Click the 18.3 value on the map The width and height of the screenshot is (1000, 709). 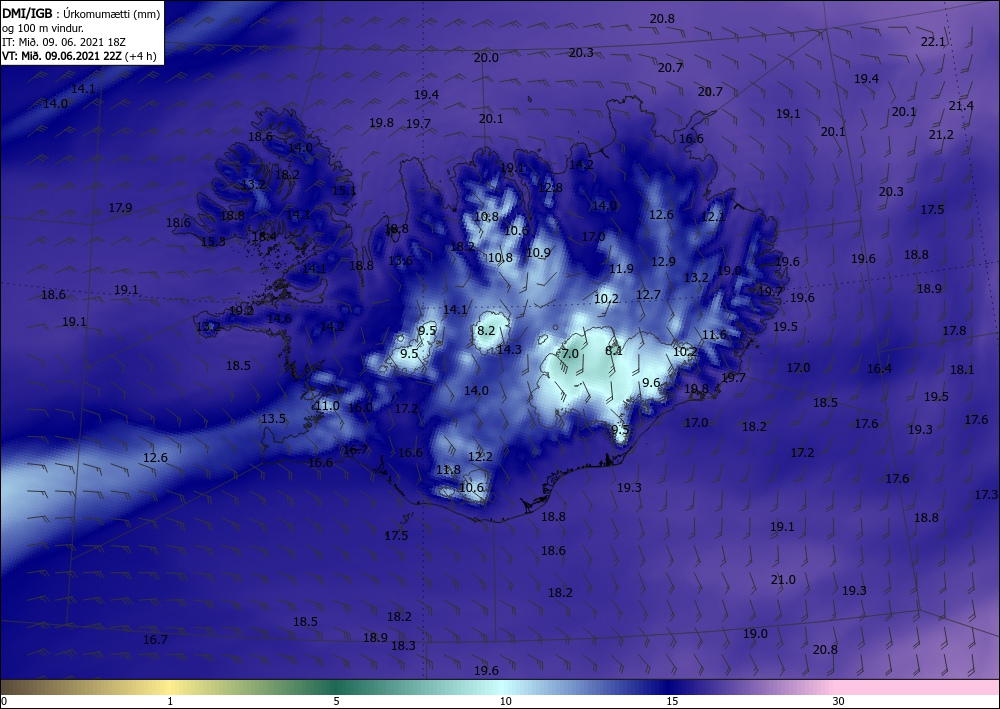tap(403, 646)
